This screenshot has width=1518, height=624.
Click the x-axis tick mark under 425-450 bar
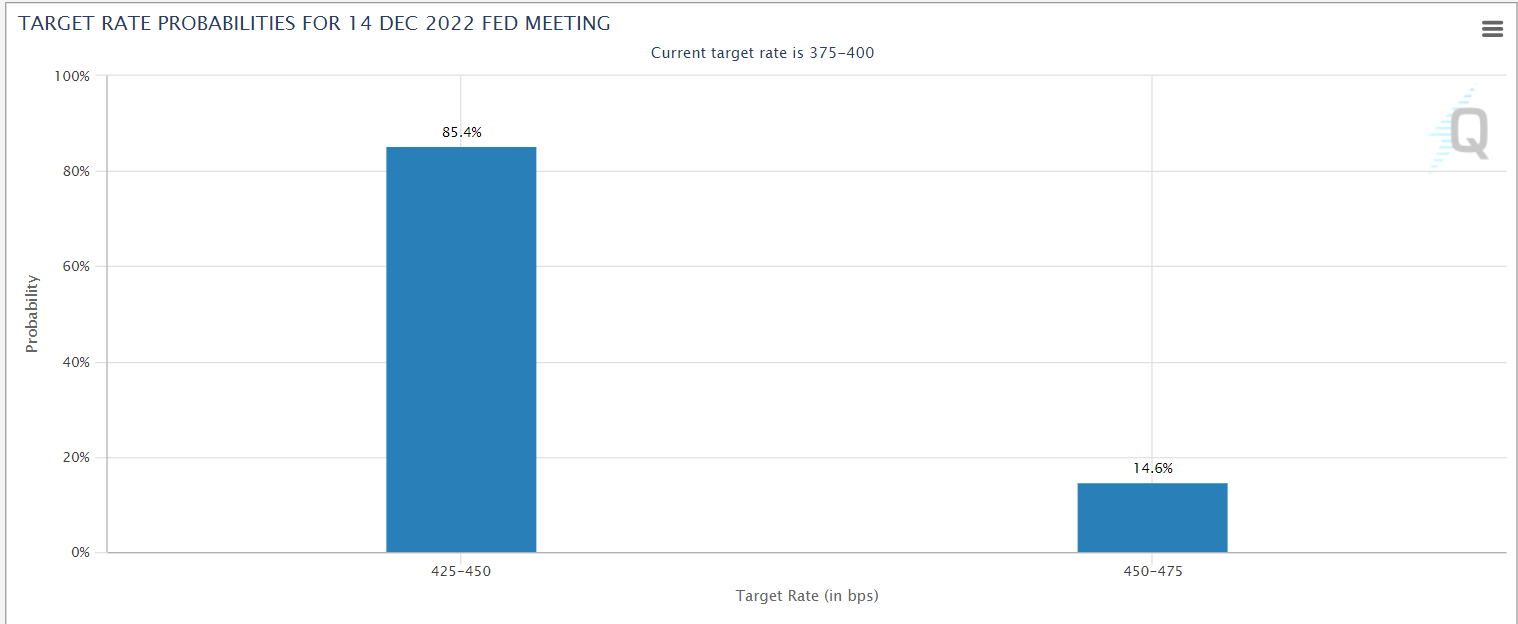[x=461, y=556]
